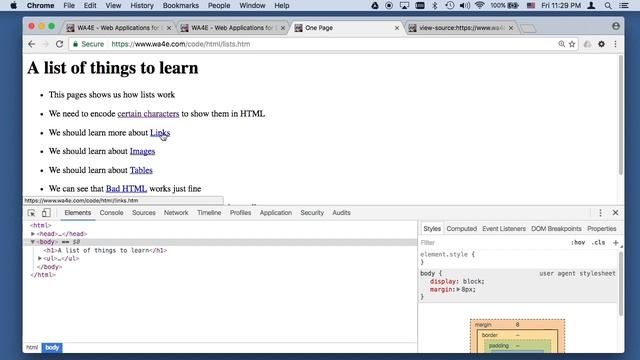Add a new style rule with plus icon
The height and width of the screenshot is (360, 640).
pyautogui.click(x=616, y=242)
